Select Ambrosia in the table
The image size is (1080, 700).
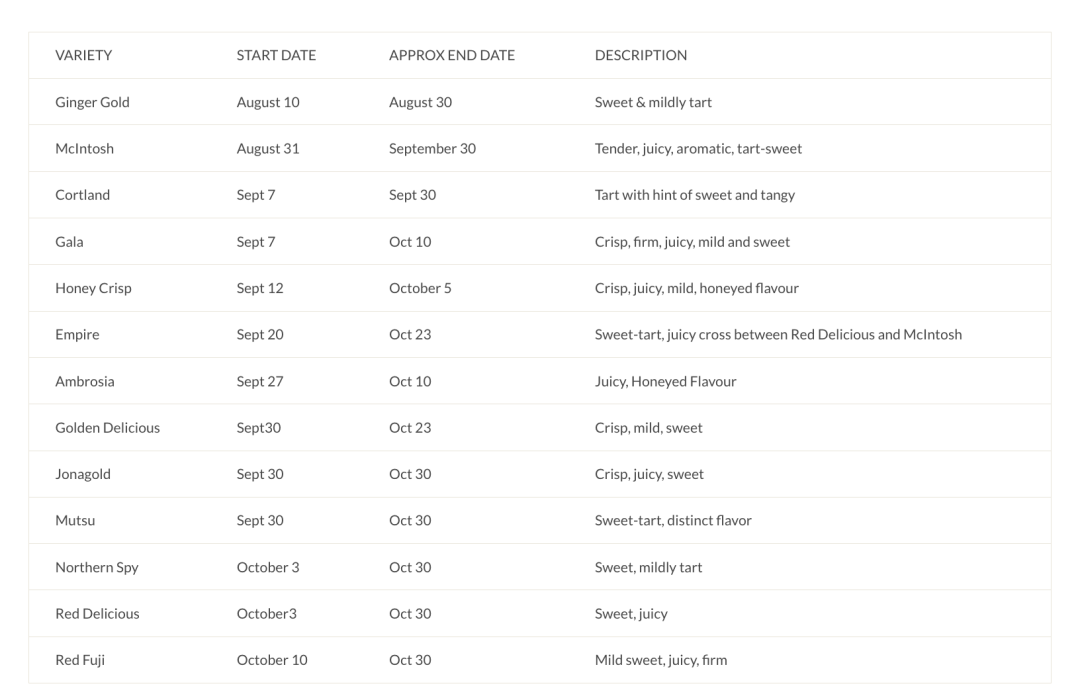tap(85, 381)
